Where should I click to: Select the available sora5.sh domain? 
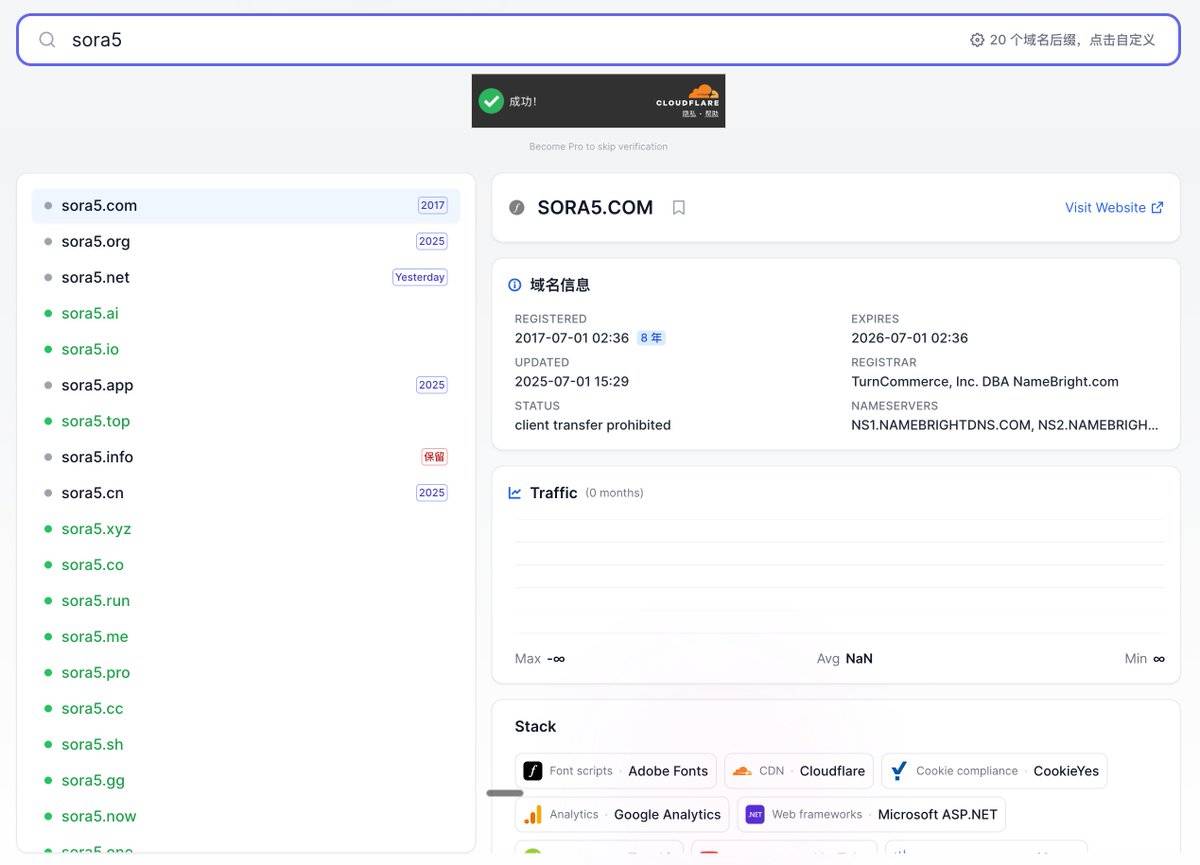(246, 745)
